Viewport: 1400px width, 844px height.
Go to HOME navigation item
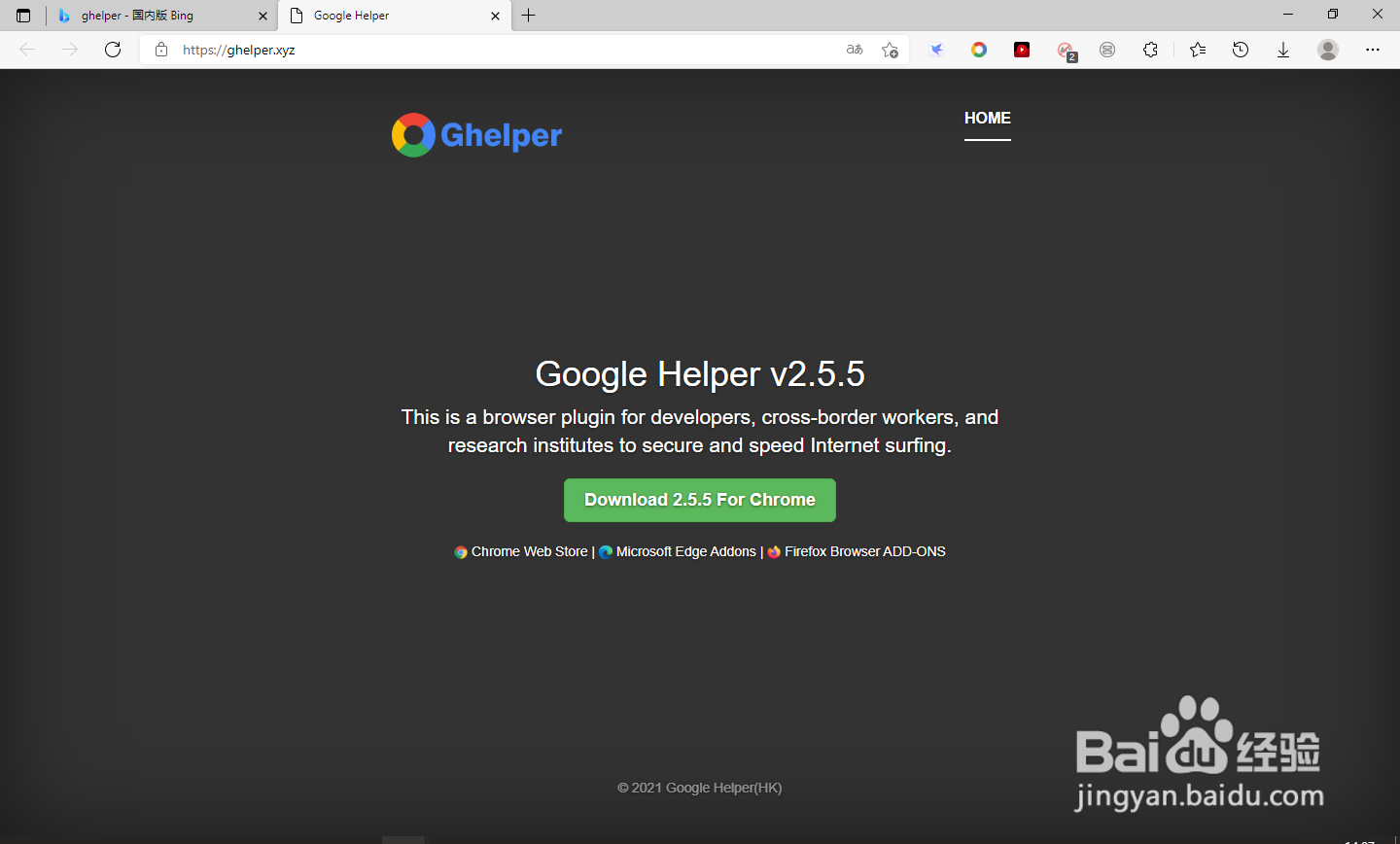click(x=988, y=119)
